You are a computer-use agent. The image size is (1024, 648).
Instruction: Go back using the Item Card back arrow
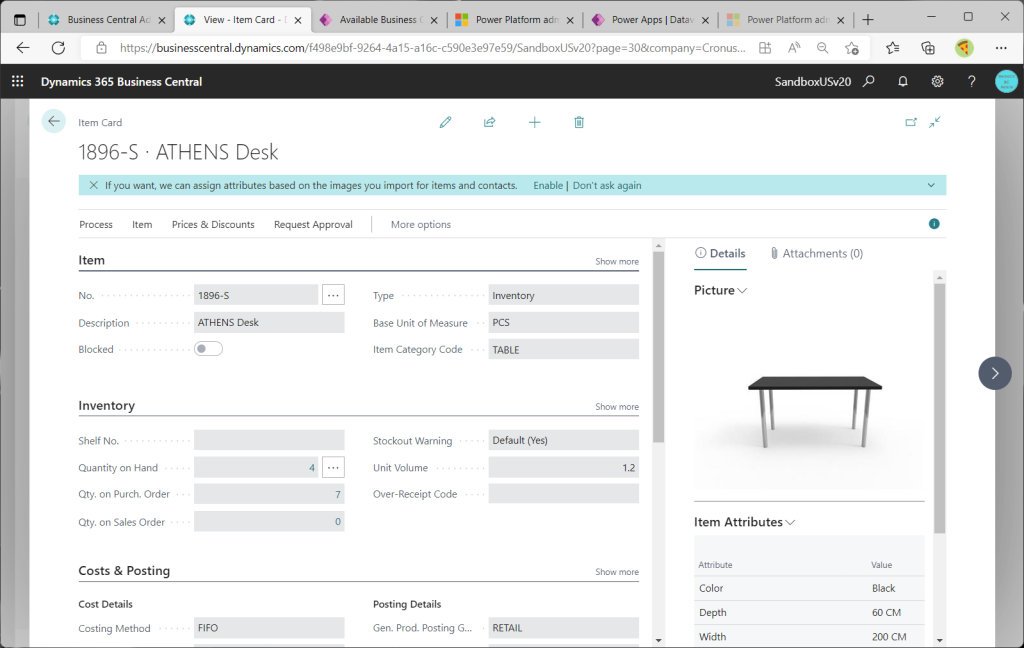pos(54,121)
